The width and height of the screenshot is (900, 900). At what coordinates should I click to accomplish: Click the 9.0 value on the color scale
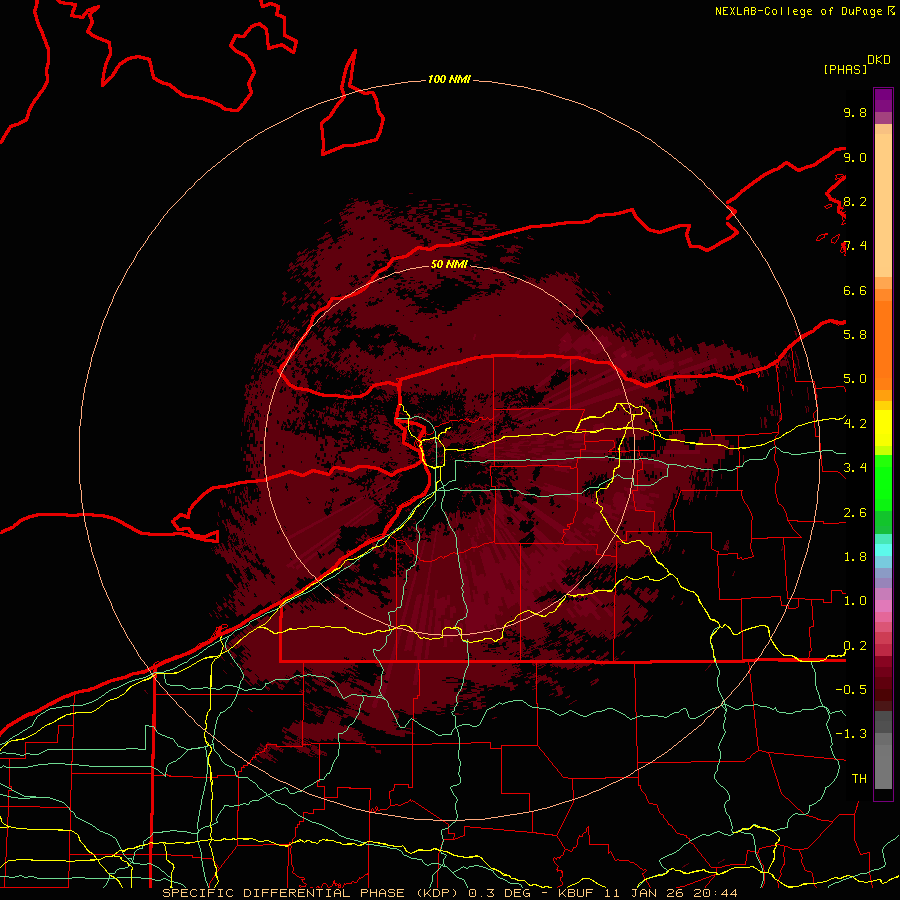coord(855,157)
